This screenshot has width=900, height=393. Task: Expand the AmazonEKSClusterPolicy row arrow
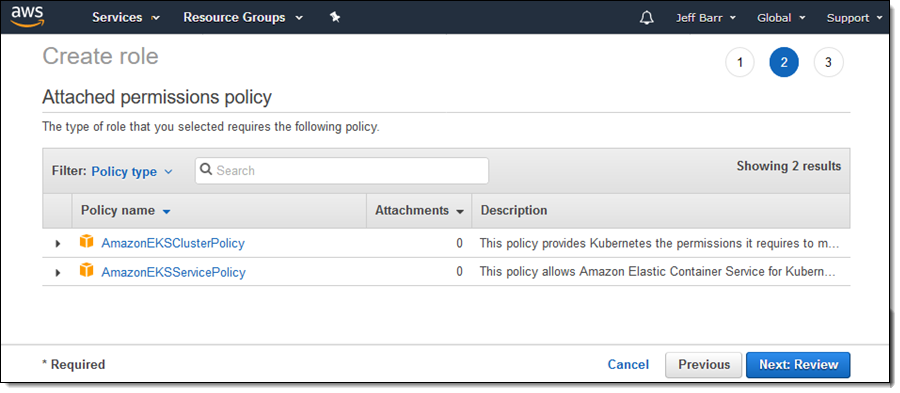point(57,243)
